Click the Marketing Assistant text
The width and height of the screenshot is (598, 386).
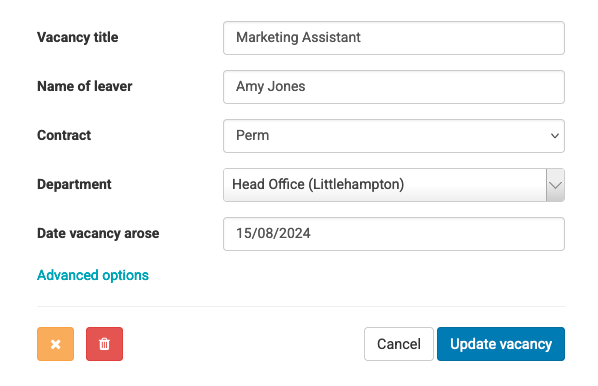(298, 37)
